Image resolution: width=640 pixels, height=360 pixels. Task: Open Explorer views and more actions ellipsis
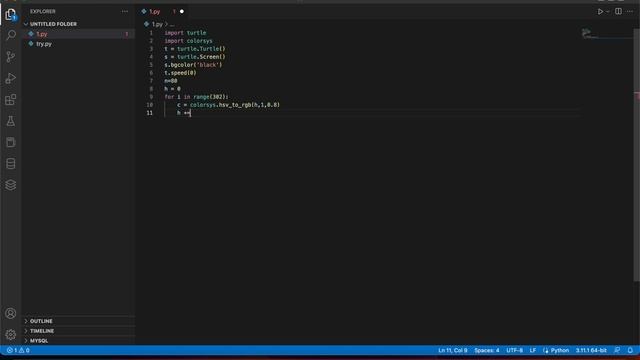click(x=124, y=11)
